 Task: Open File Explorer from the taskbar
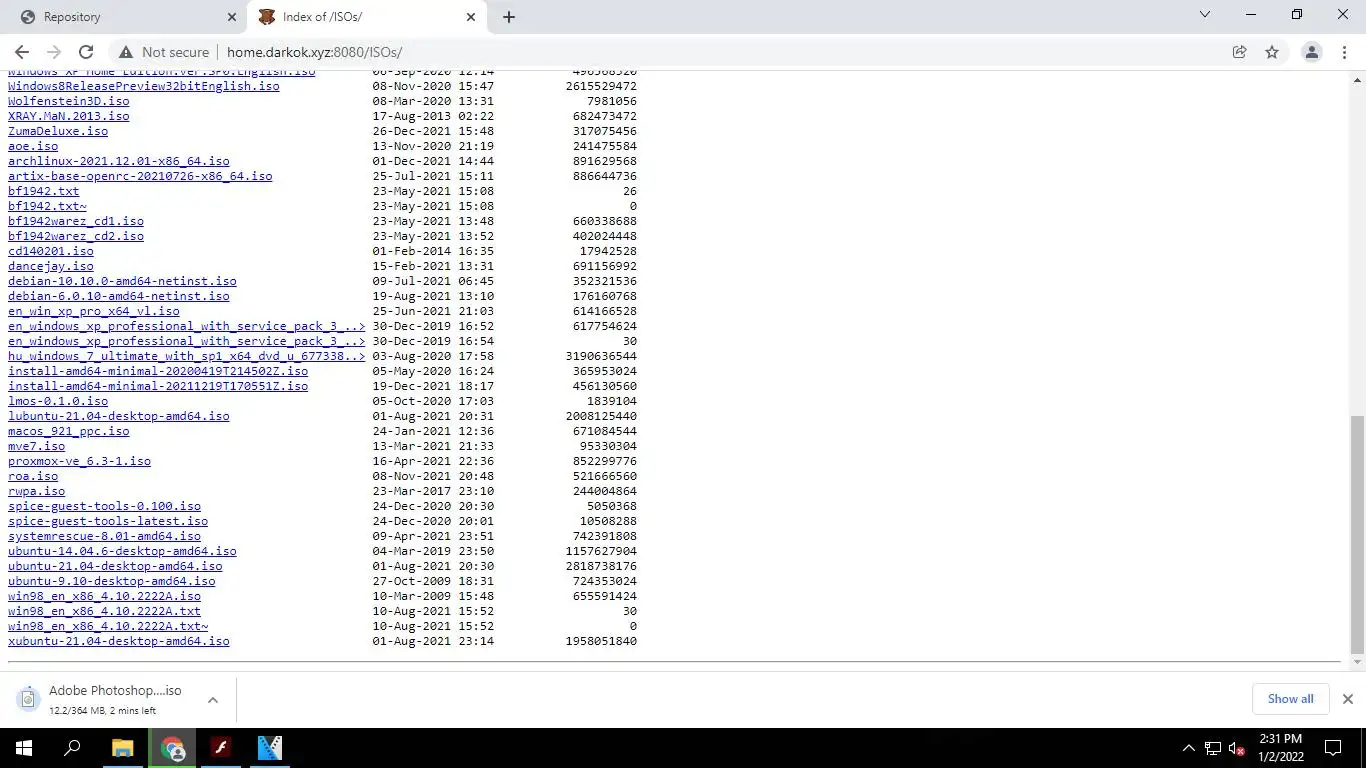123,748
